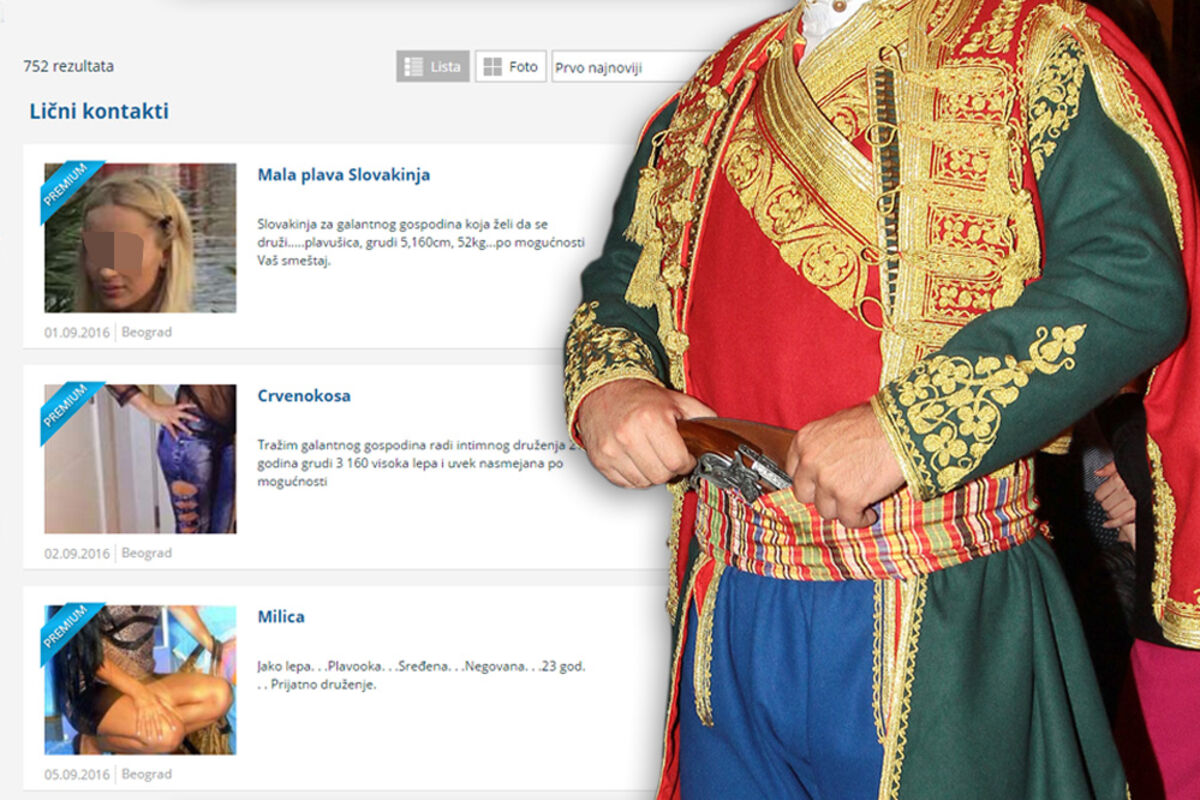Click the date 01.09.2016 on first listing

click(76, 332)
